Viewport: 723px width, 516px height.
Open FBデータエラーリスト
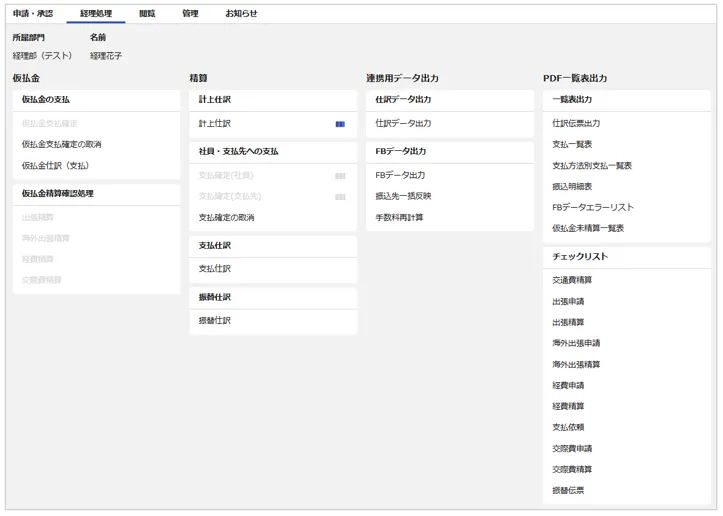point(593,207)
